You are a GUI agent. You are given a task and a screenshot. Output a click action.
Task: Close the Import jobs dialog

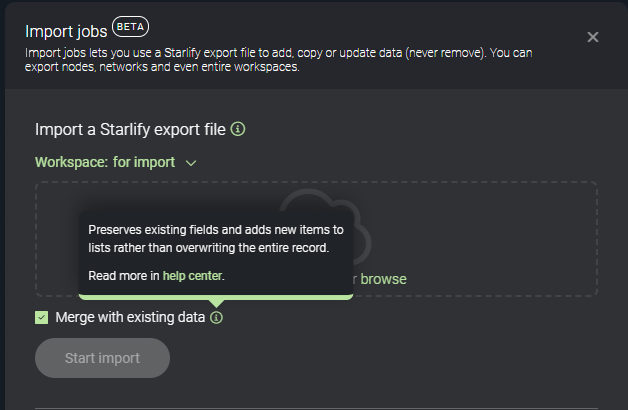[x=593, y=37]
